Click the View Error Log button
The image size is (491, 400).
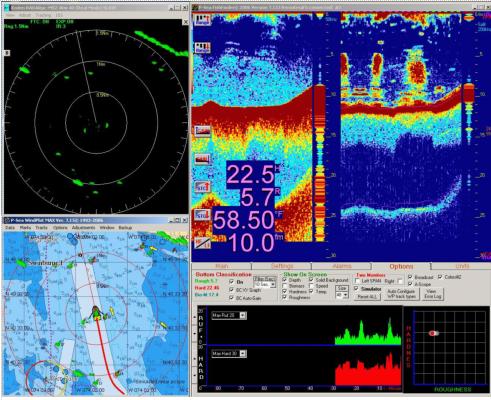click(x=433, y=294)
